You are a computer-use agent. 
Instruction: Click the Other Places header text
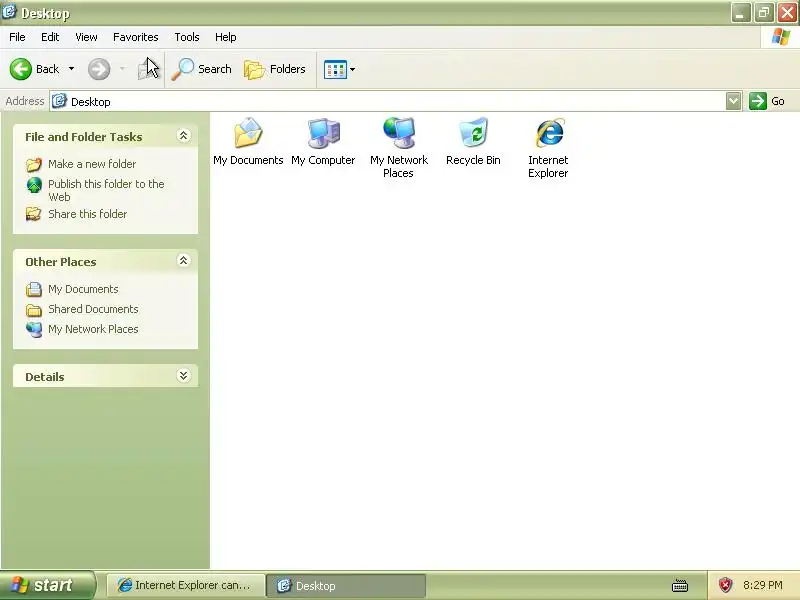coord(61,262)
